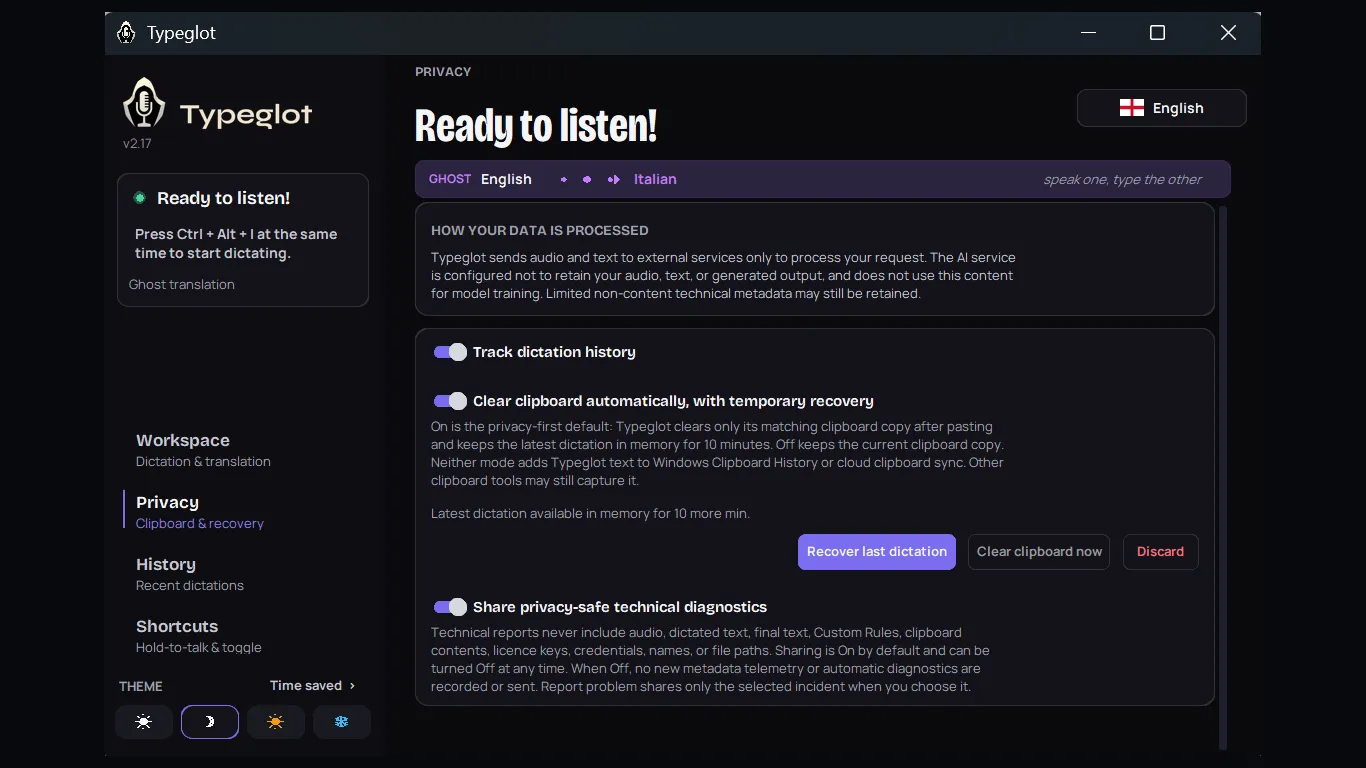The image size is (1366, 768).
Task: Click "Latest dictation available in memory" text
Action: coord(590,514)
